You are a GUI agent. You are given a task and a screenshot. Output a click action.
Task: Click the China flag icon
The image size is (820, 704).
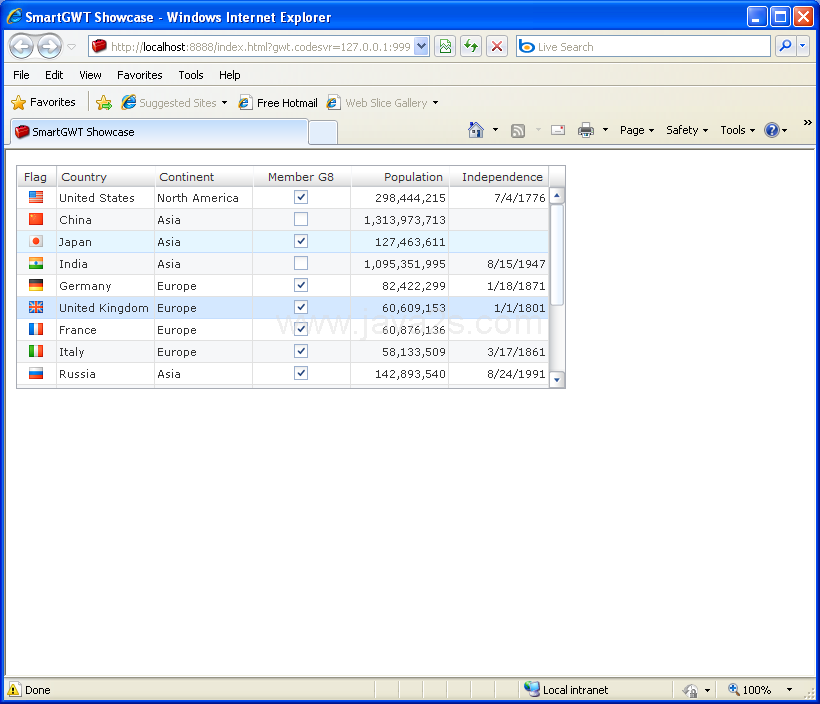click(x=36, y=219)
